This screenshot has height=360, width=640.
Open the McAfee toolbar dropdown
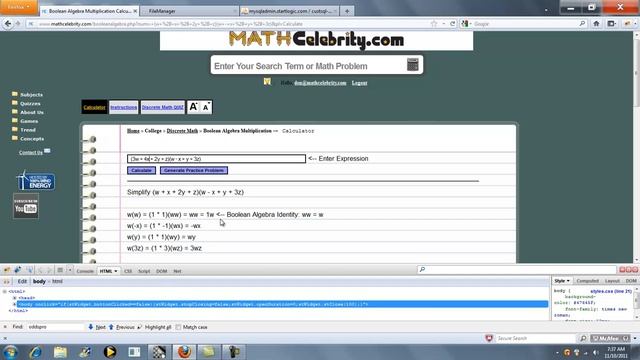point(634,338)
